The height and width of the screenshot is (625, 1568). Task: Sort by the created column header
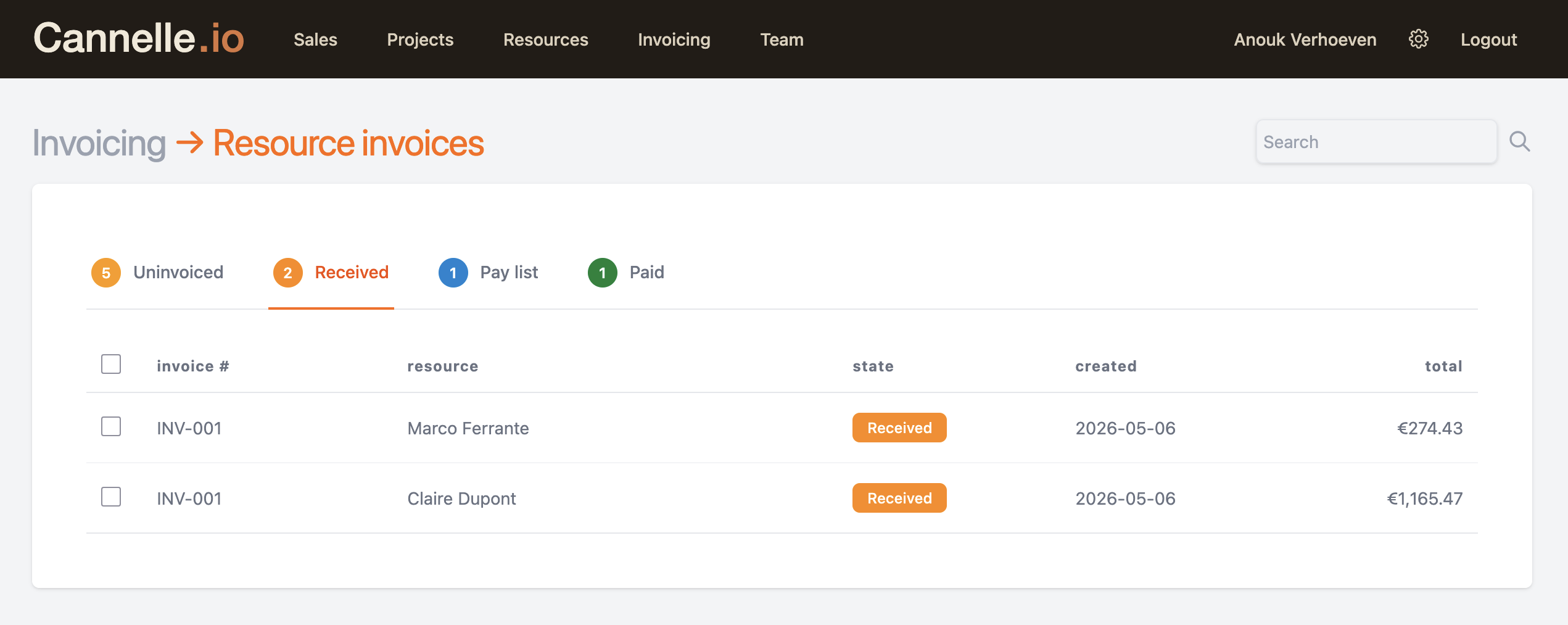coord(1106,366)
